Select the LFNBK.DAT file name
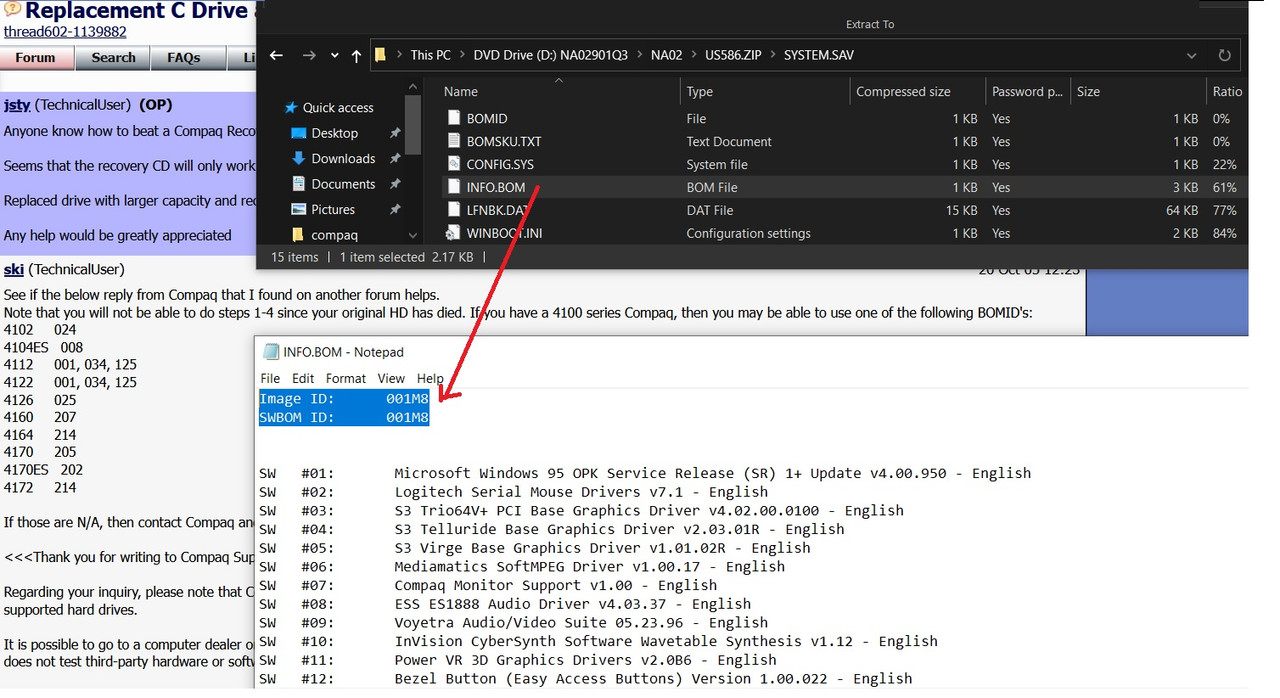Screen dimensions: 1280x698 [497, 211]
